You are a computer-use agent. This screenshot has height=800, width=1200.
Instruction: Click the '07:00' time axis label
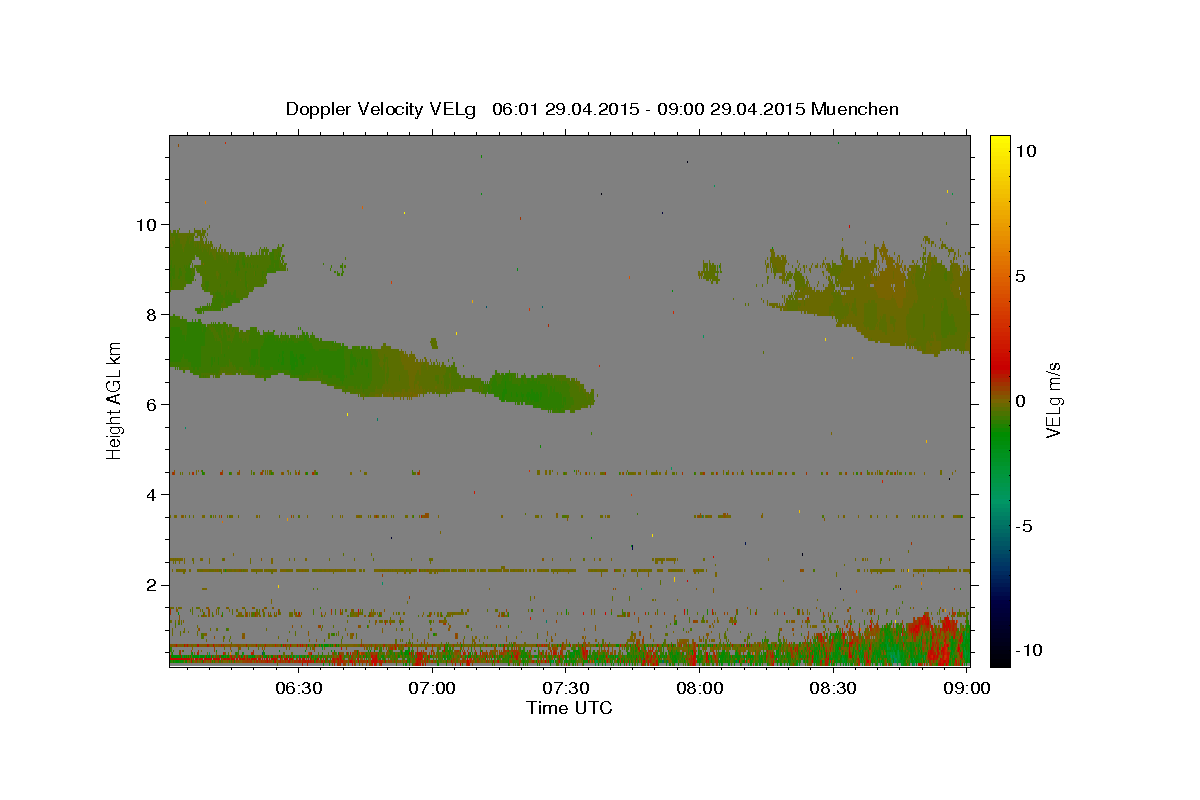click(434, 688)
